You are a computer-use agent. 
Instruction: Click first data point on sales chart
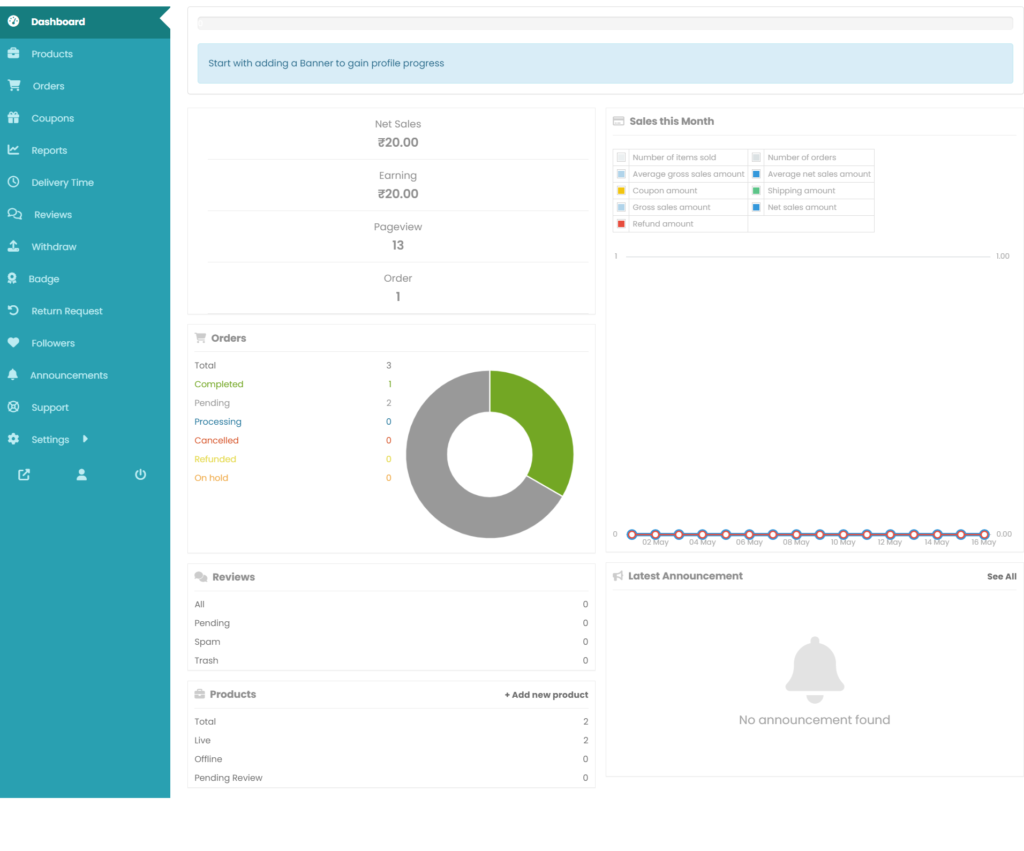click(632, 534)
